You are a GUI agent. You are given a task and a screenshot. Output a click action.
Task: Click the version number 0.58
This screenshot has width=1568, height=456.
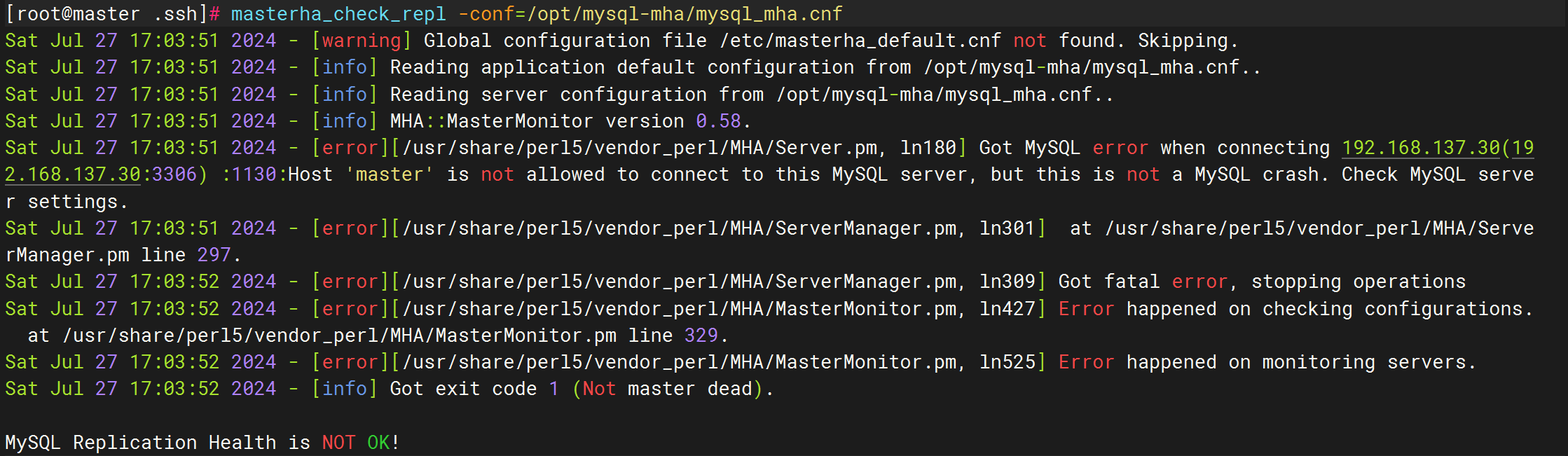click(718, 121)
